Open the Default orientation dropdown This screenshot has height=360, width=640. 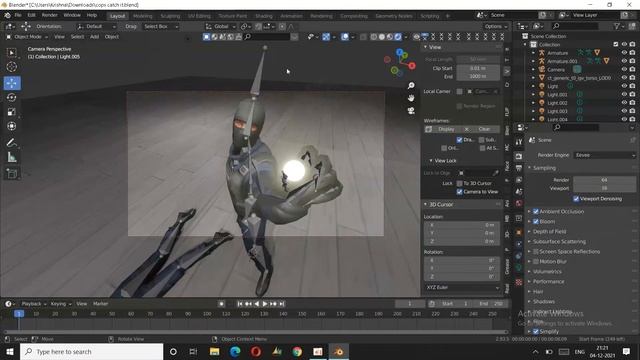97,26
